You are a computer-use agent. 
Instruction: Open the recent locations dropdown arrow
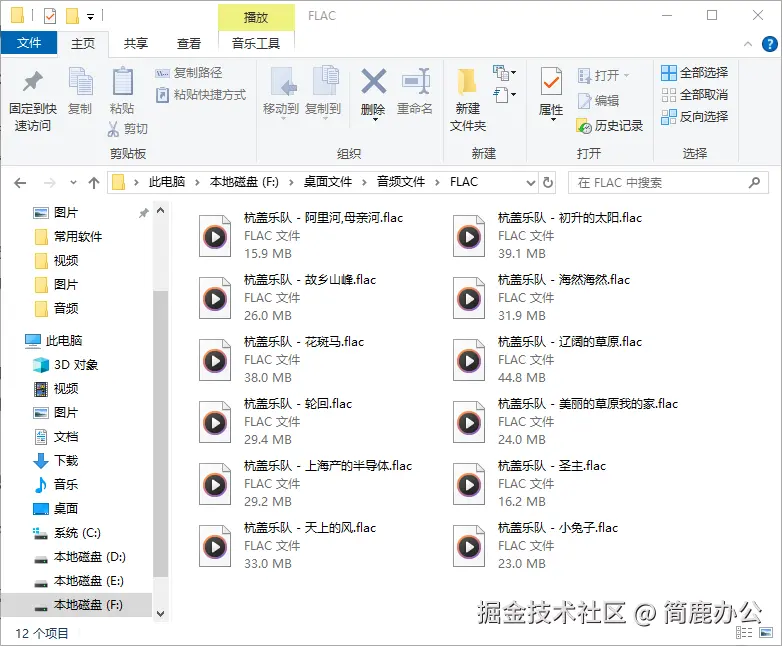point(73,183)
